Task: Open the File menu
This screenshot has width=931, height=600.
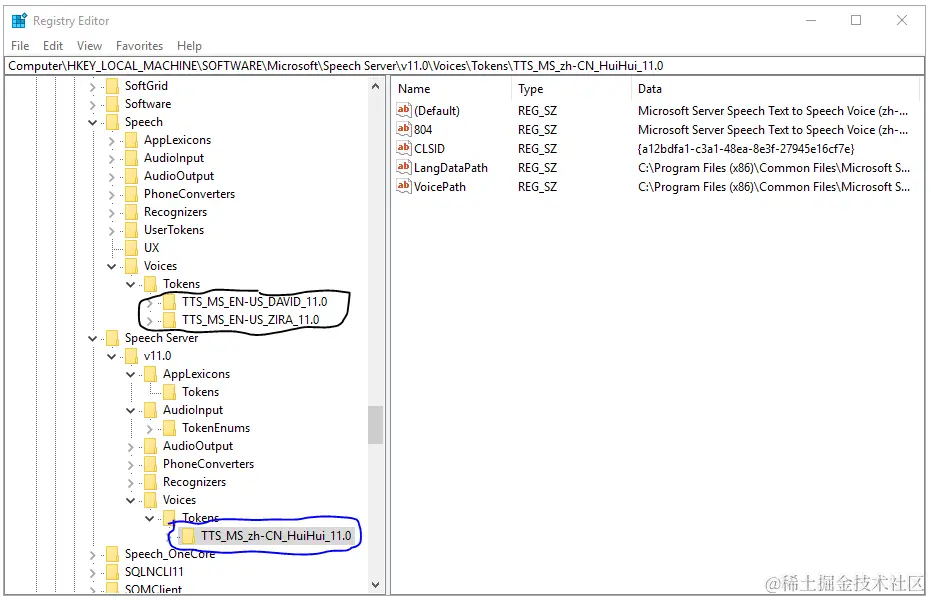Action: click(x=20, y=46)
